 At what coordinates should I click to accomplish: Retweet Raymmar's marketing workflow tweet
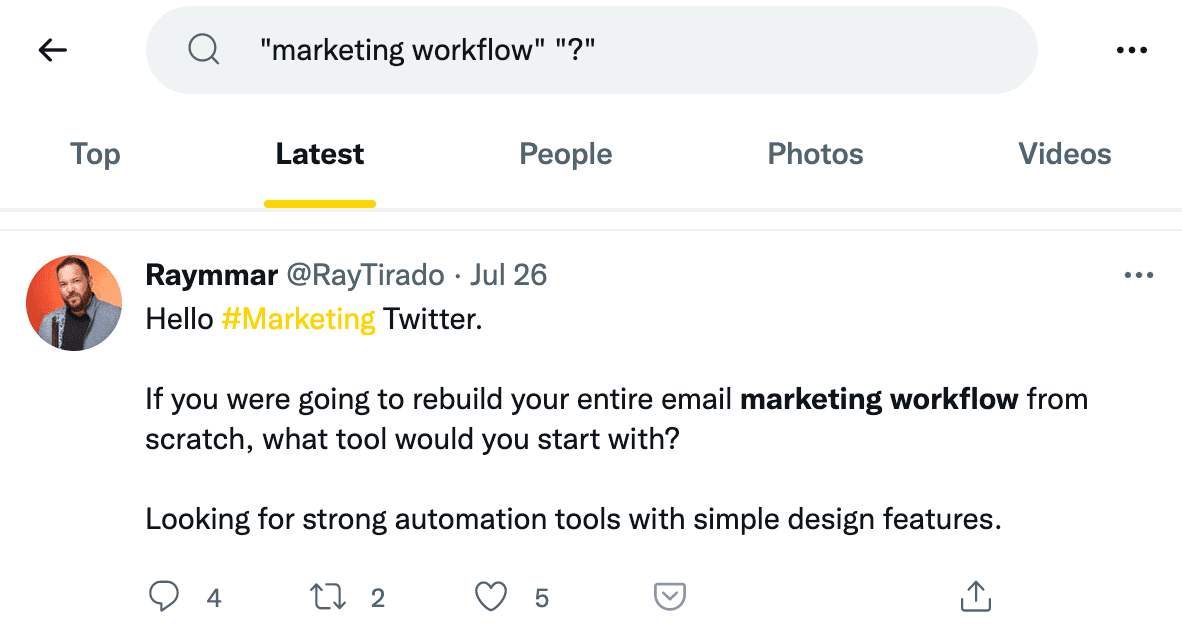(x=327, y=595)
